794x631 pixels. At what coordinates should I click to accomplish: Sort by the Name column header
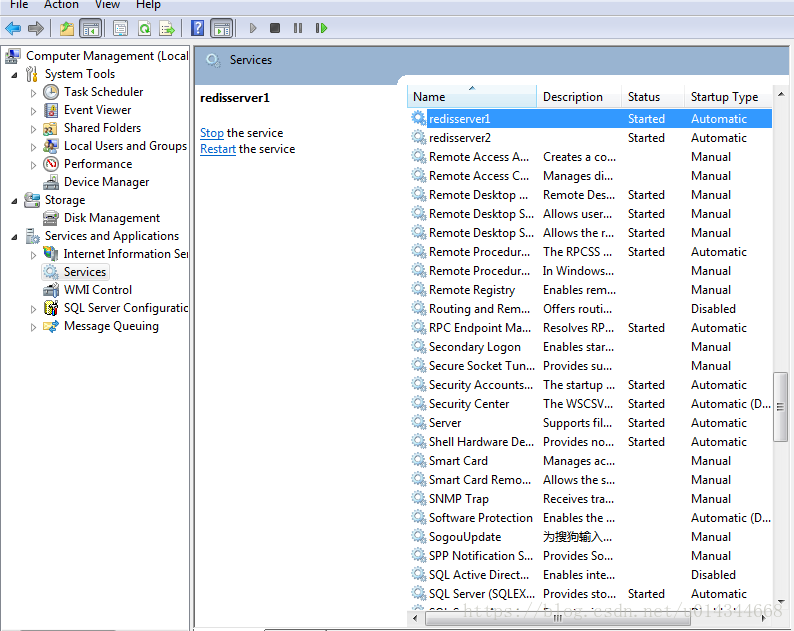[471, 97]
